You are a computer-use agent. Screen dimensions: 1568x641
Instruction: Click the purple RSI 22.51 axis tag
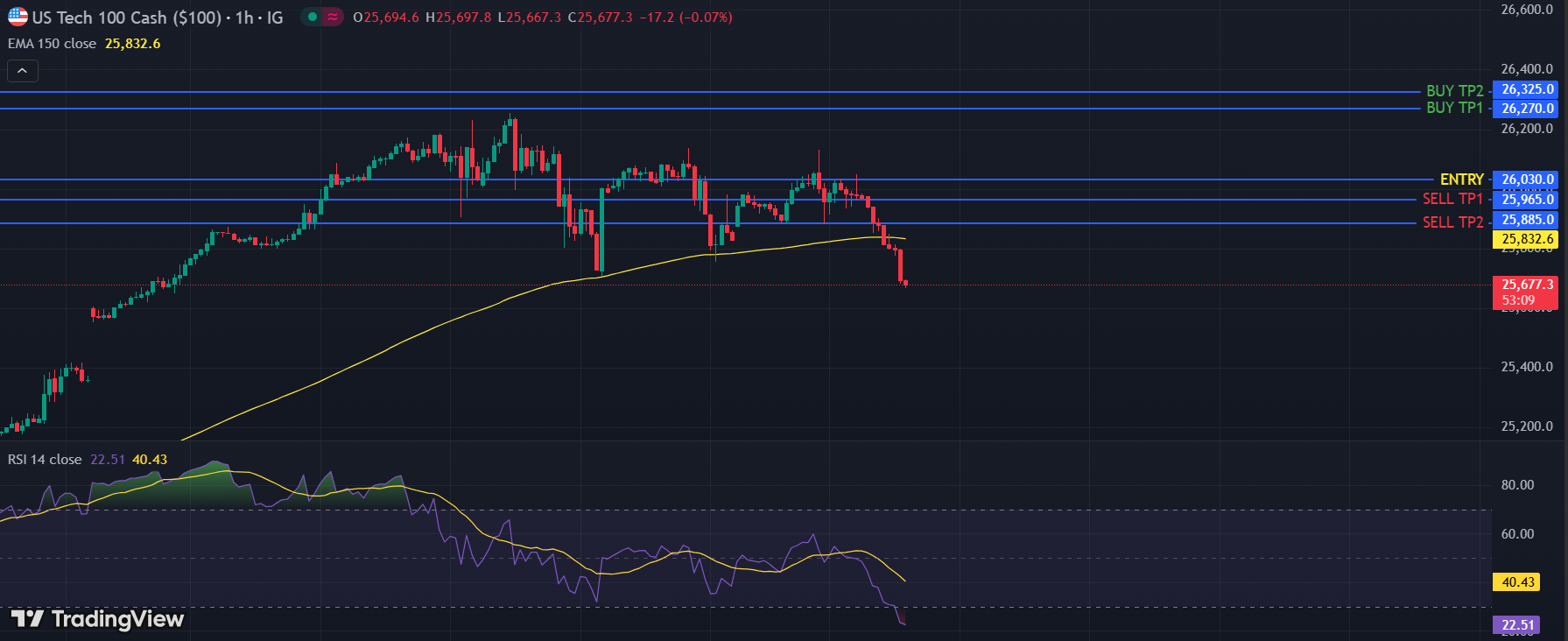tap(1518, 625)
